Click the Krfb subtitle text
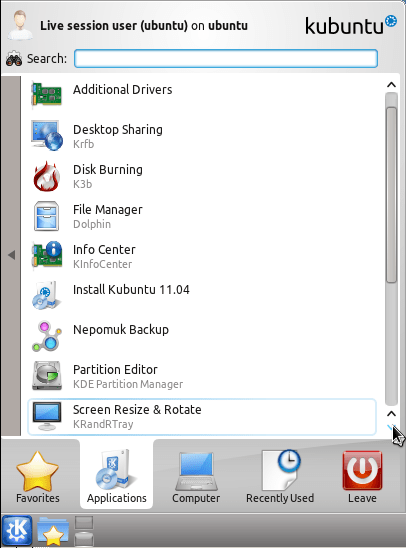Image resolution: width=406 pixels, height=548 pixels. (x=84, y=144)
